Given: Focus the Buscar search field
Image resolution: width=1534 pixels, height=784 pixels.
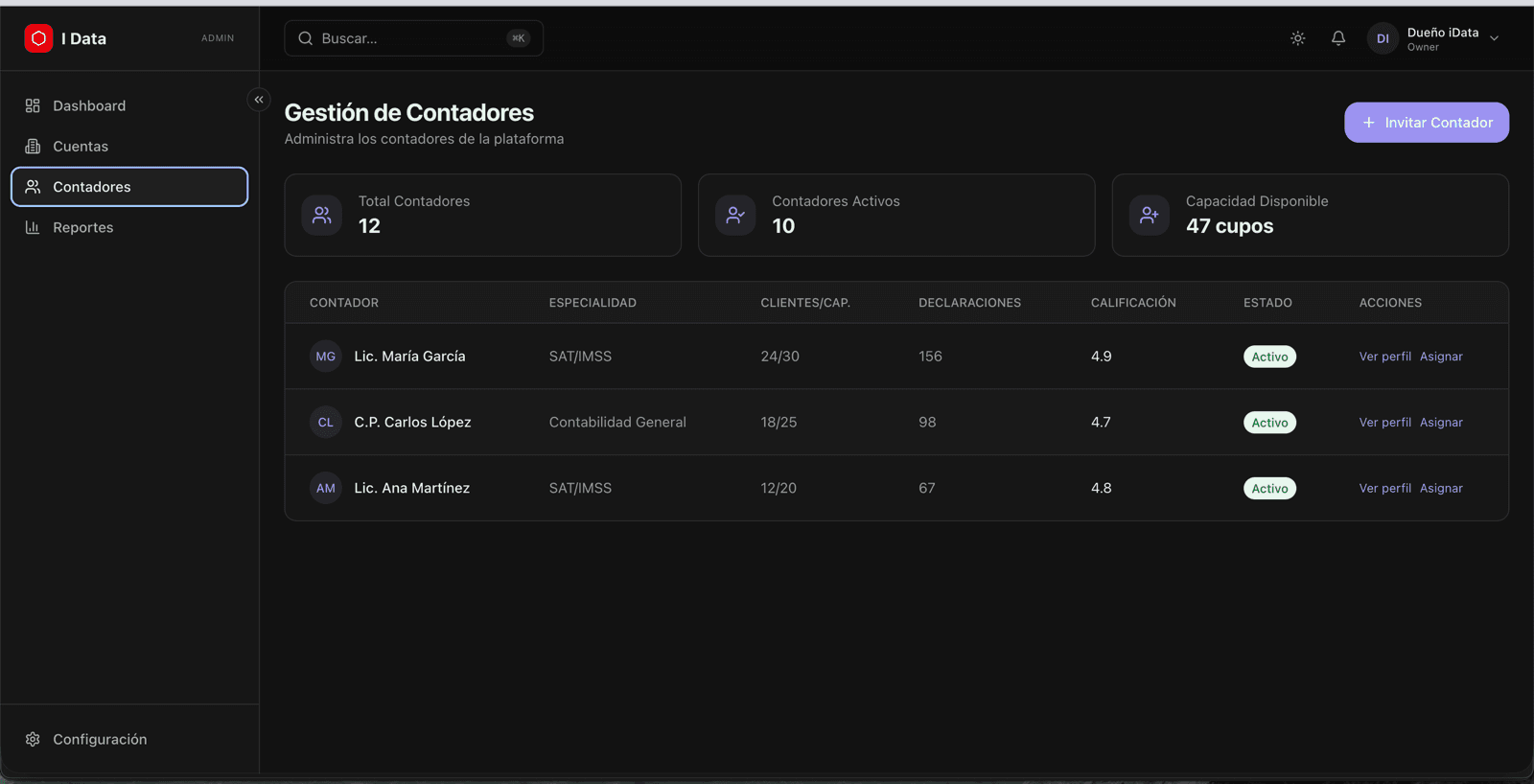Looking at the screenshot, I should click(x=414, y=38).
